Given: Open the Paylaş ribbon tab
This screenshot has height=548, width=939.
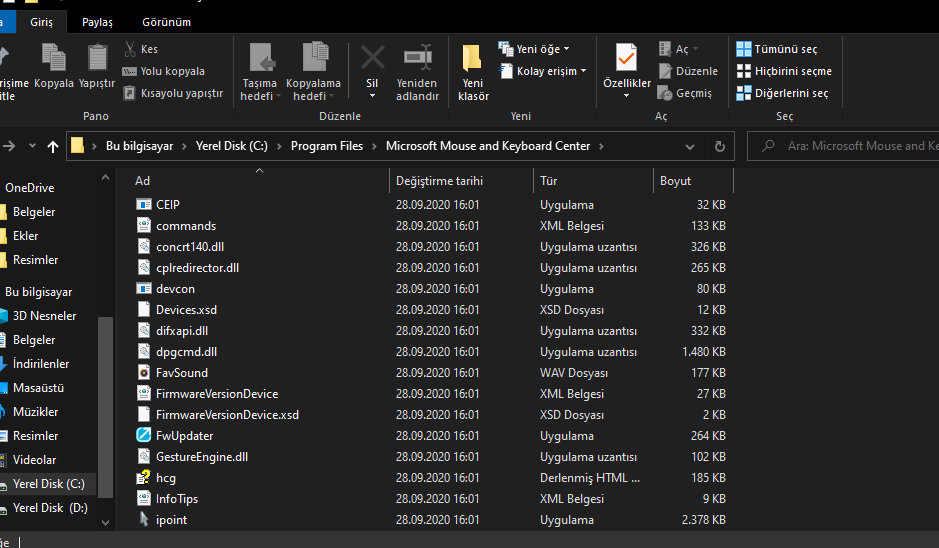Looking at the screenshot, I should pos(97,22).
